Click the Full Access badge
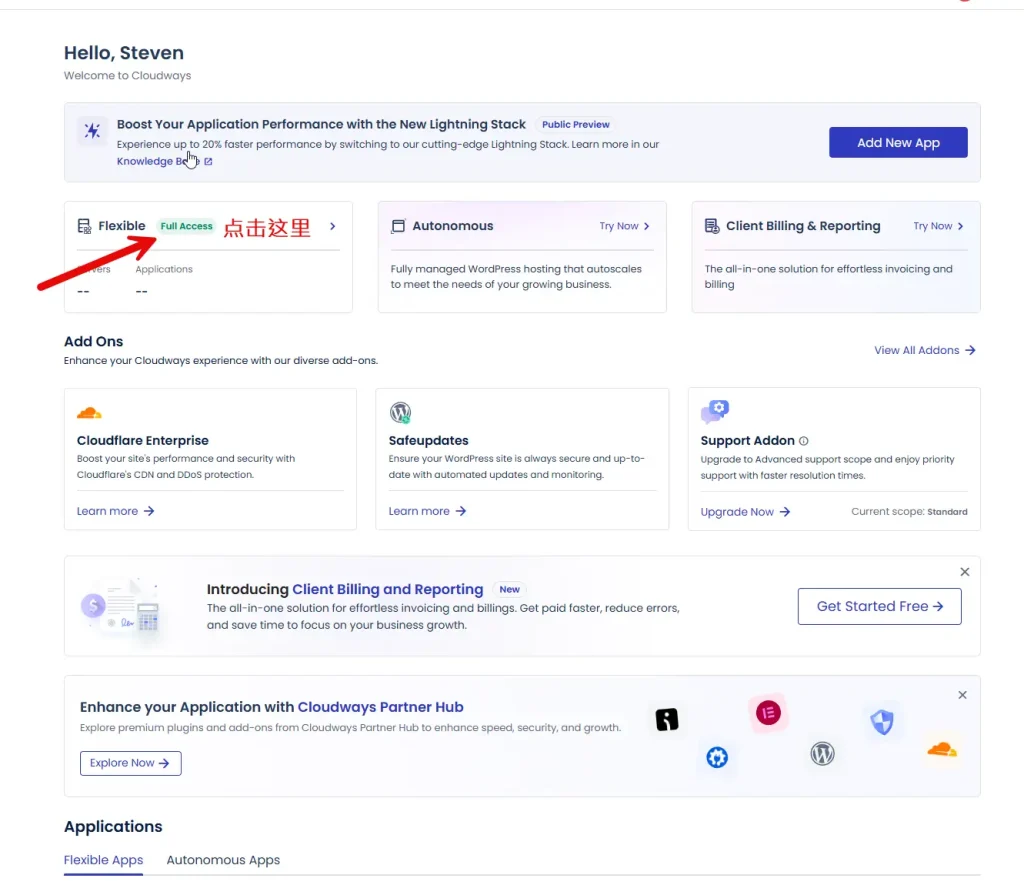 pyautogui.click(x=186, y=226)
